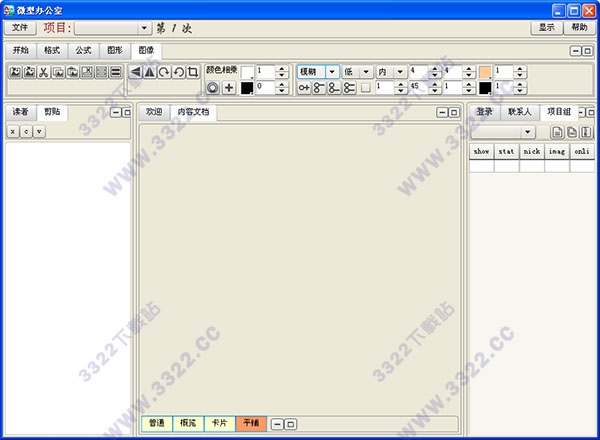Select the 内容文档 tab

[x=193, y=112]
